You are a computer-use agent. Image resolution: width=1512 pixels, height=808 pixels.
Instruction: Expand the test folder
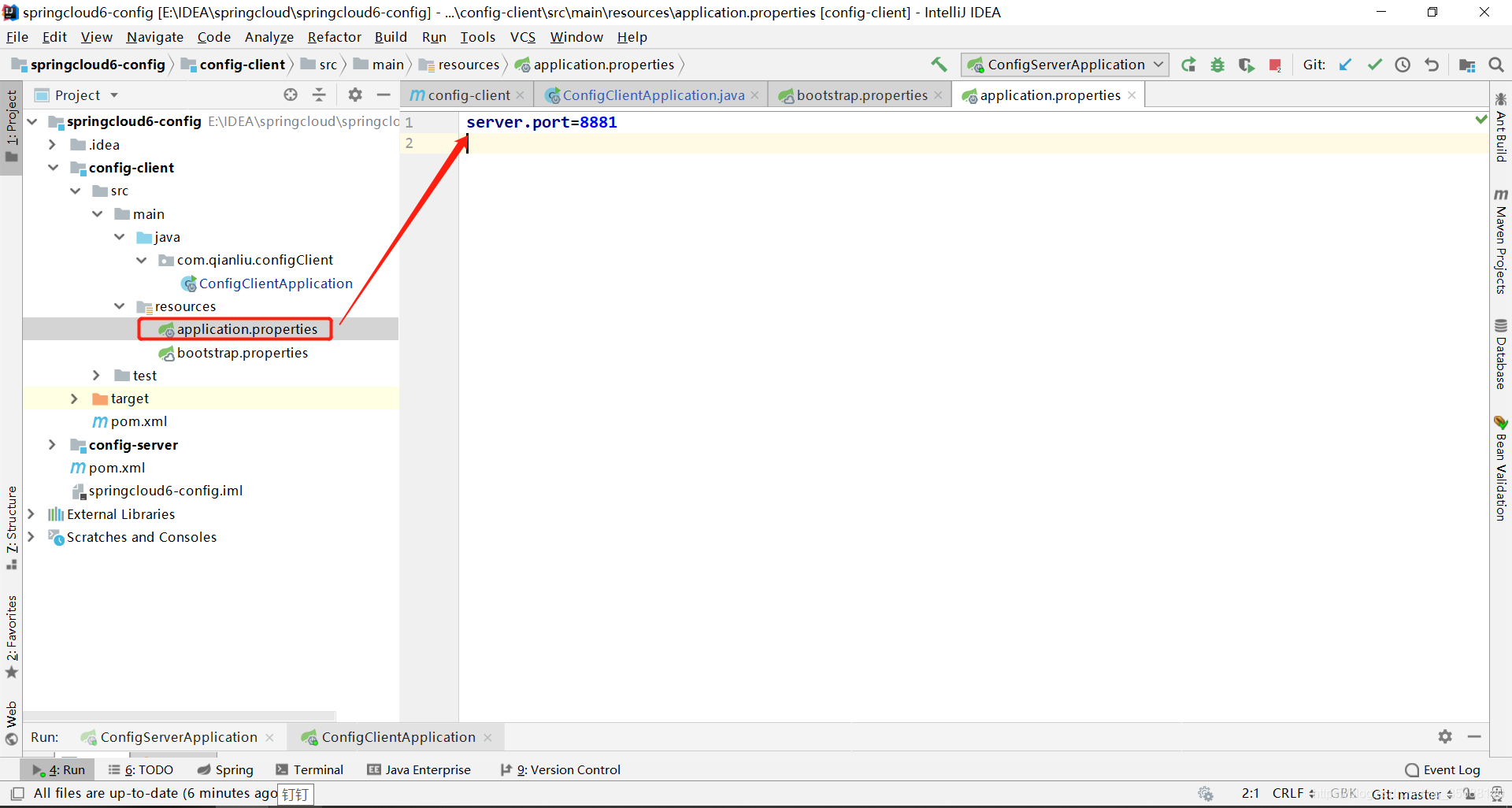coord(96,375)
